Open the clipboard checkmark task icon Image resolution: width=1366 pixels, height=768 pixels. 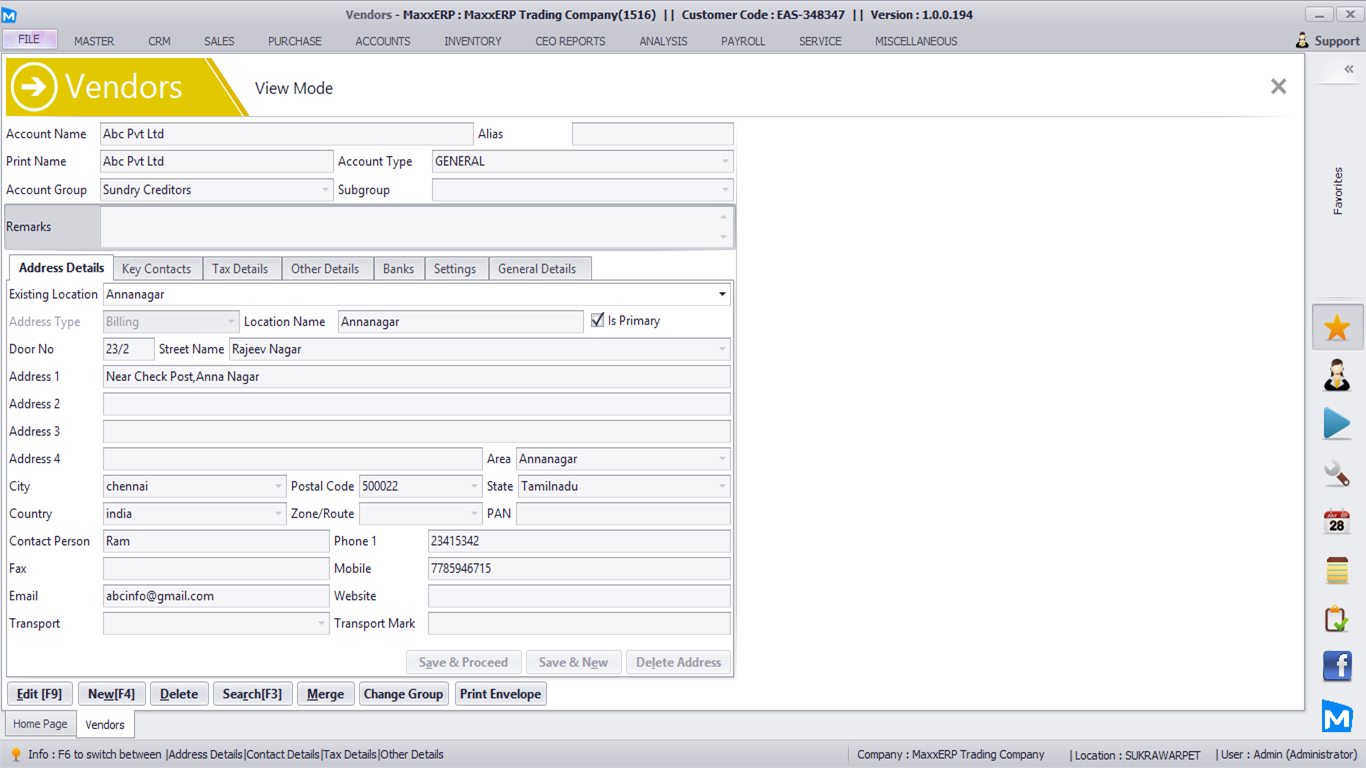tap(1337, 619)
